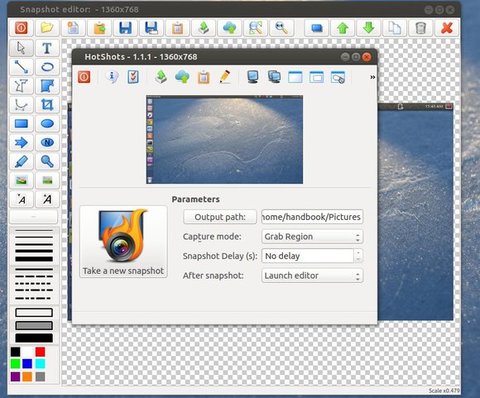This screenshot has height=398, width=480.
Task: Click the Output path button
Action: tap(220, 217)
